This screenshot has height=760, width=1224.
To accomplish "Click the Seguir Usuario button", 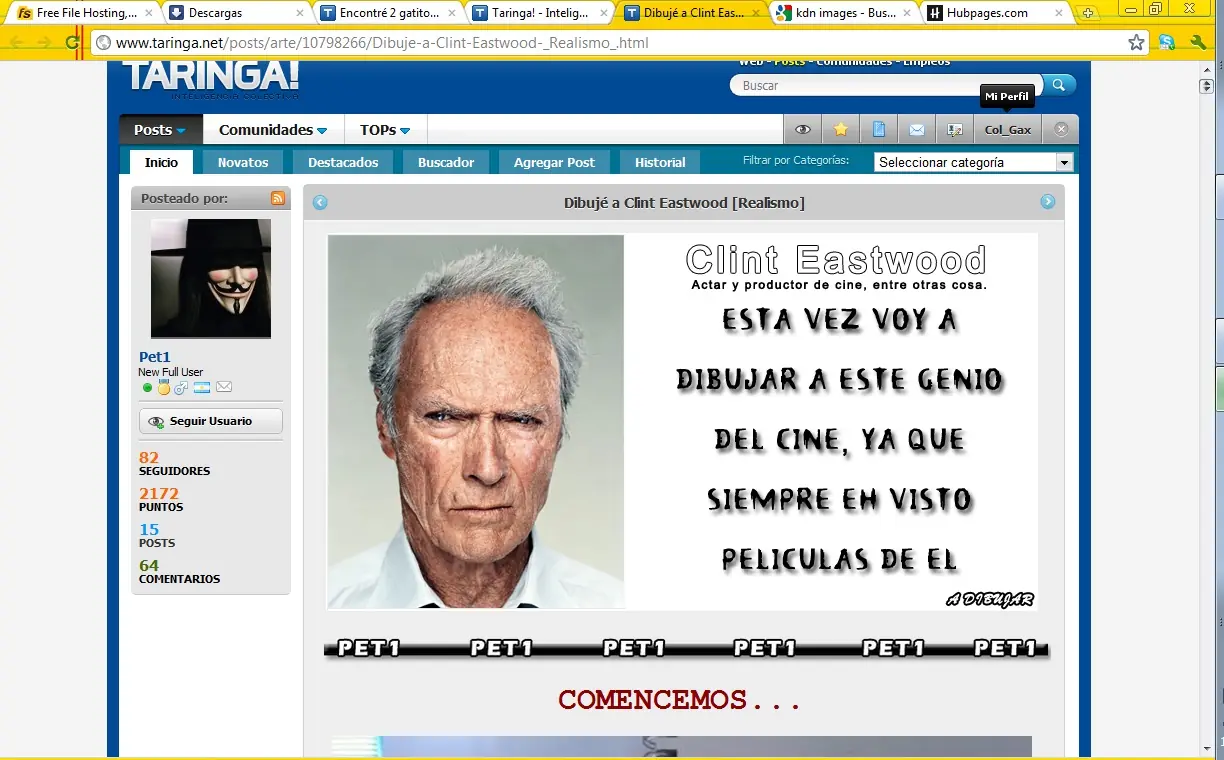I will click(x=211, y=421).
